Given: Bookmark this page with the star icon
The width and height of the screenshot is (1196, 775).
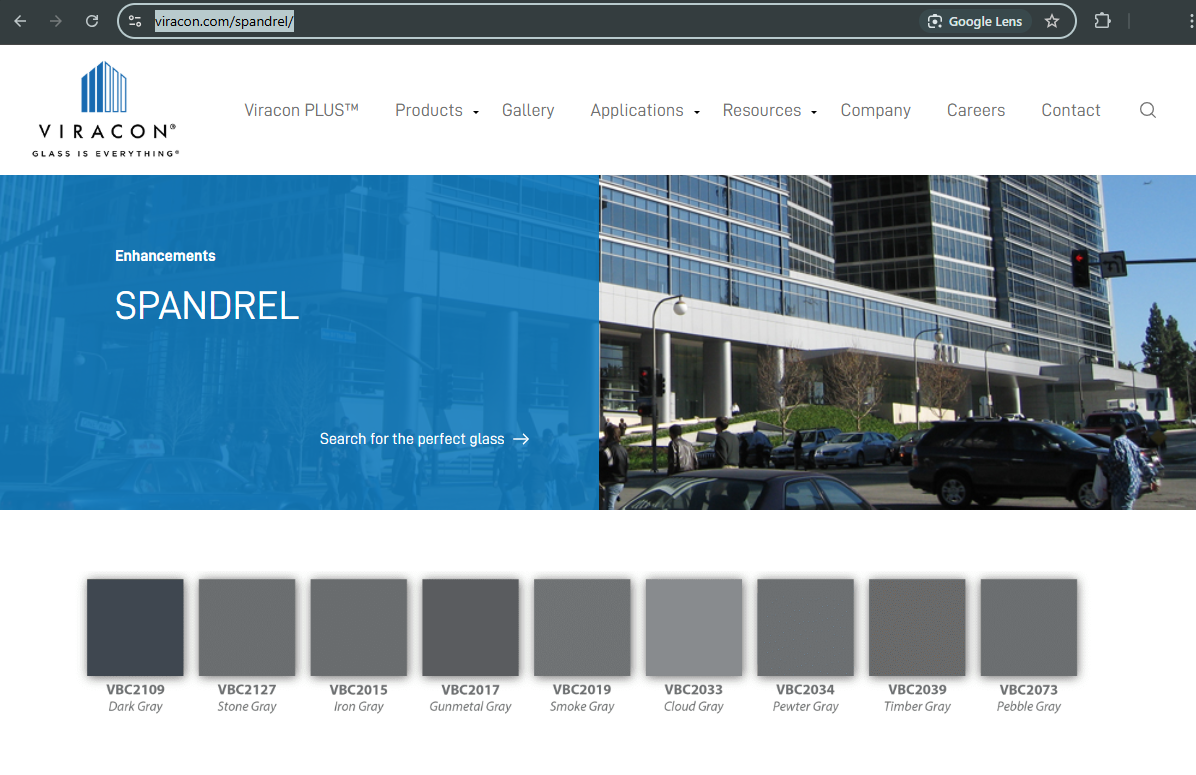Looking at the screenshot, I should 1052,21.
